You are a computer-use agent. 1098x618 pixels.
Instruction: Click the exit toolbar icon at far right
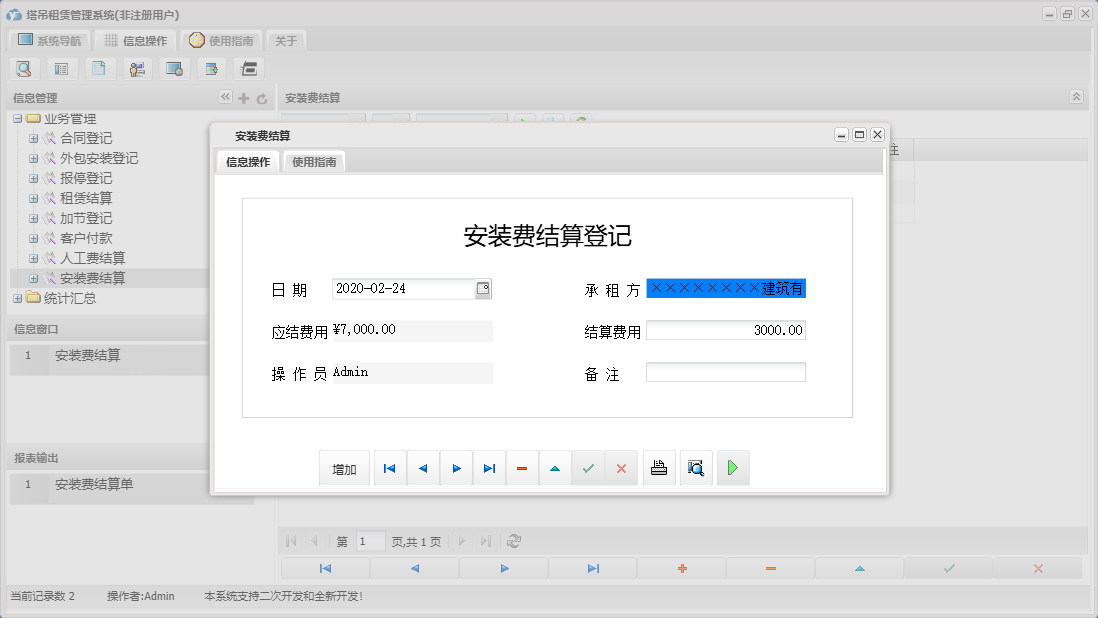pos(248,68)
